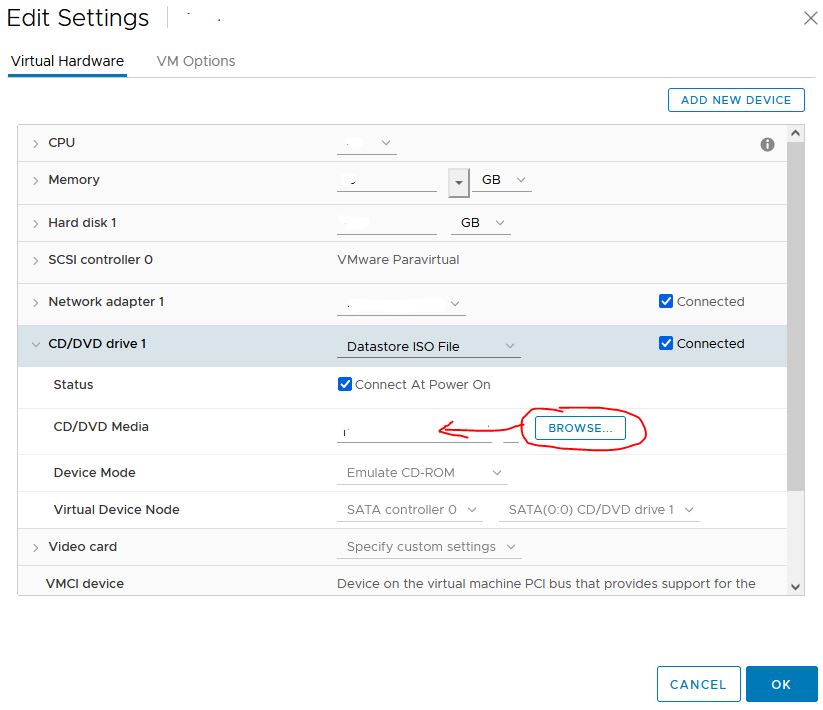823x710 pixels.
Task: Uncheck Connected for Network adapter 1
Action: pos(666,301)
